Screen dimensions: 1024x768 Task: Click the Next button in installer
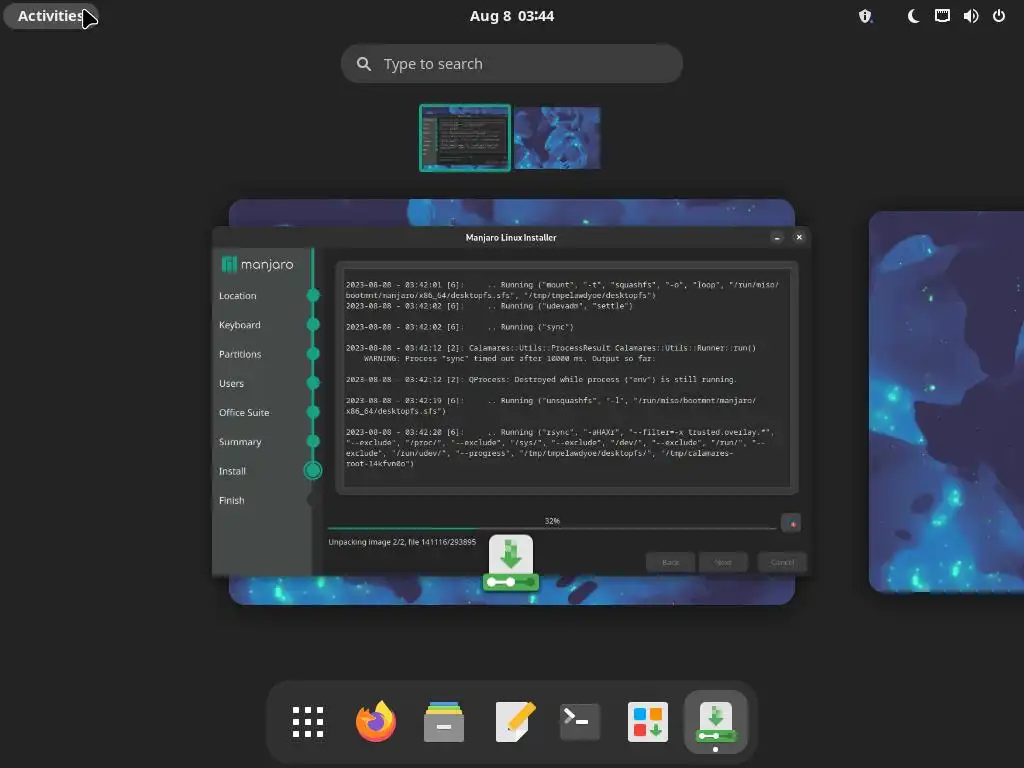722,562
